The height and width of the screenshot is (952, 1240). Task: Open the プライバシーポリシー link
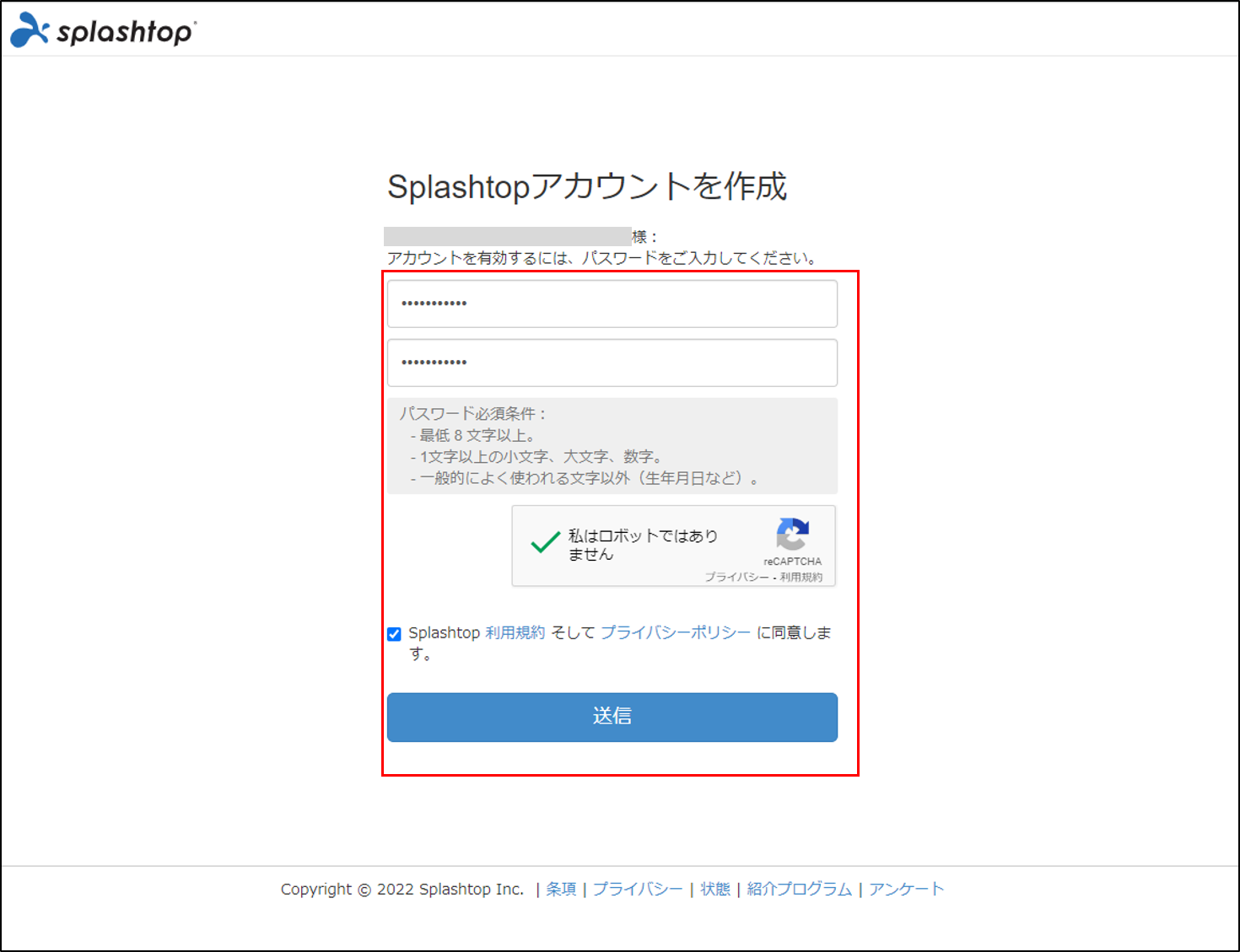click(x=675, y=632)
